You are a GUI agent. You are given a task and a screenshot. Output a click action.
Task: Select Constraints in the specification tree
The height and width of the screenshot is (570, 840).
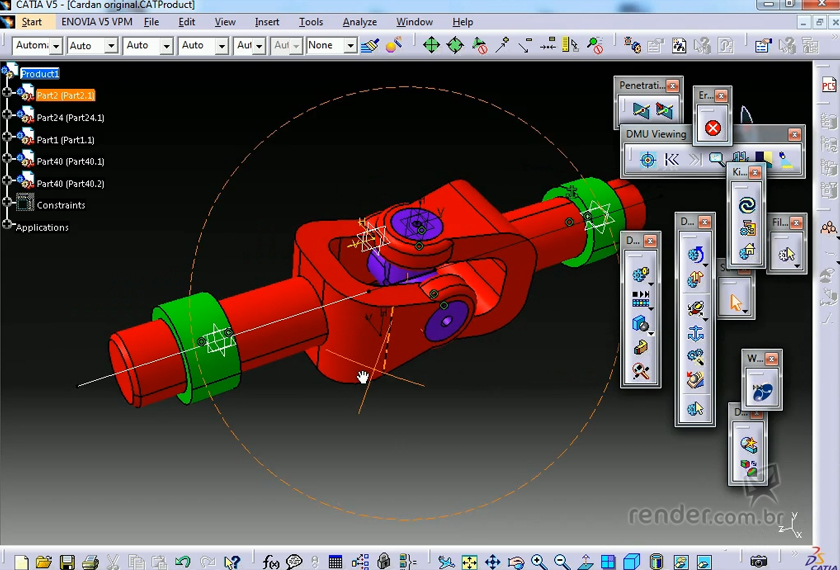(x=60, y=205)
